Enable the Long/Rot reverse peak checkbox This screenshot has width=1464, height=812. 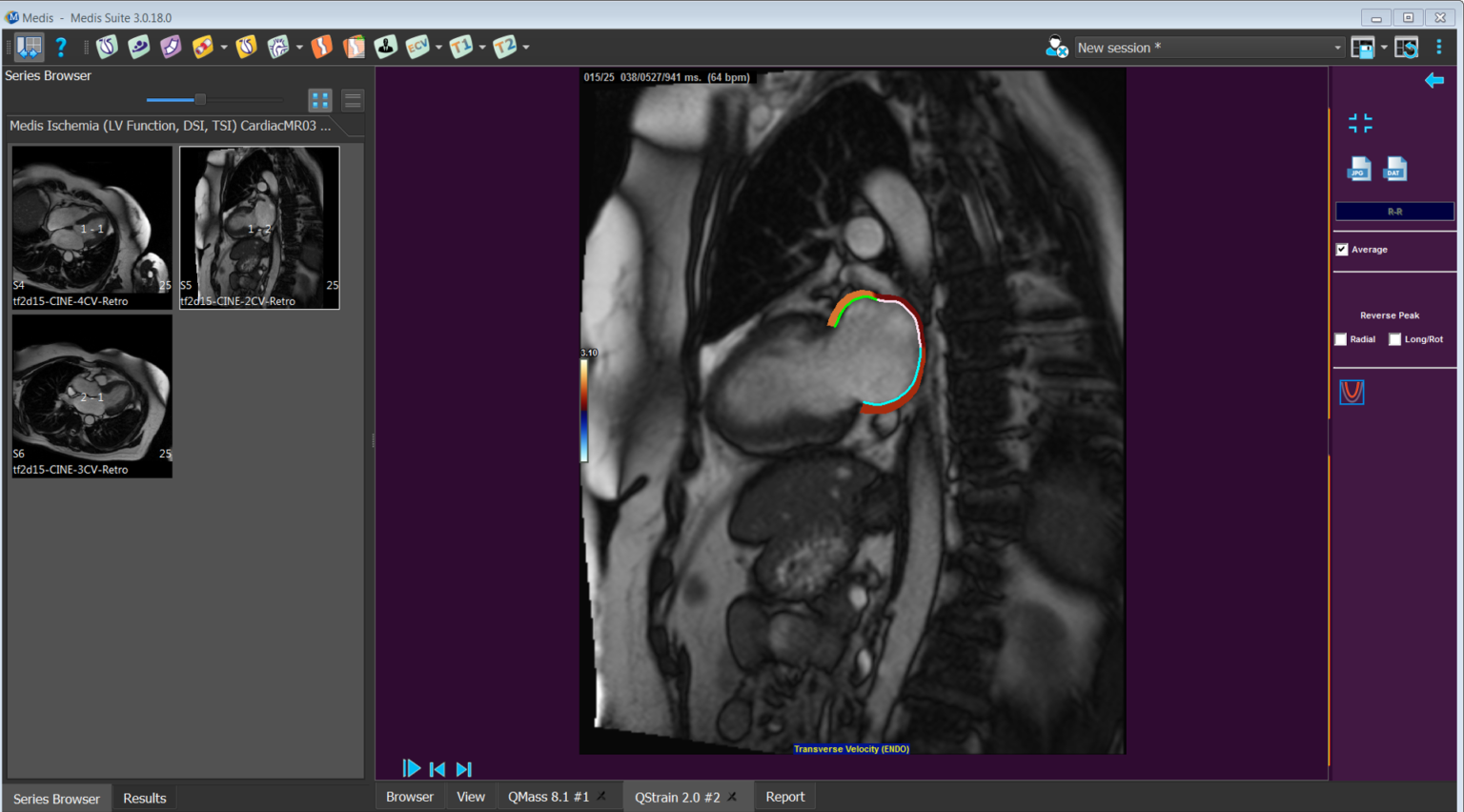(x=1394, y=339)
